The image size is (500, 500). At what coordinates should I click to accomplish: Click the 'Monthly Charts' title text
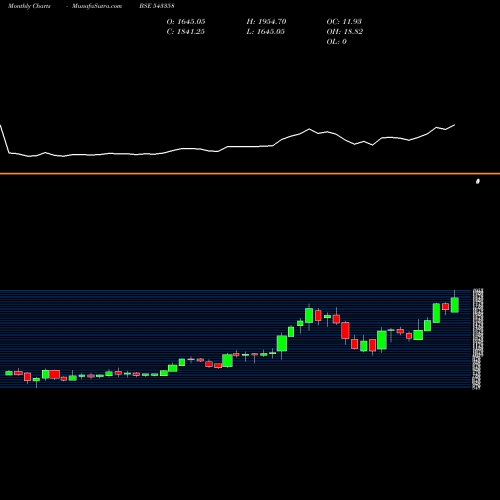pyautogui.click(x=29, y=6)
